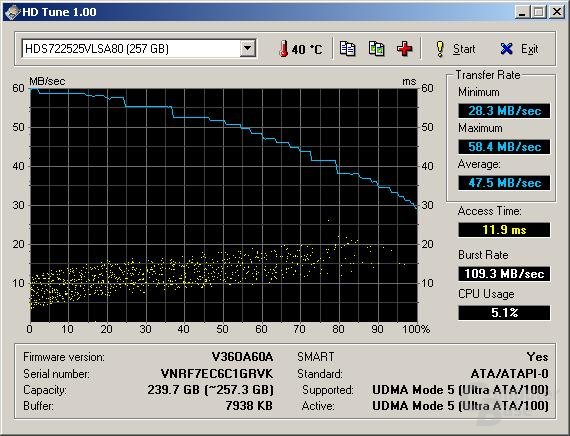
Task: Maximize the HD Tune window
Action: (x=539, y=12)
